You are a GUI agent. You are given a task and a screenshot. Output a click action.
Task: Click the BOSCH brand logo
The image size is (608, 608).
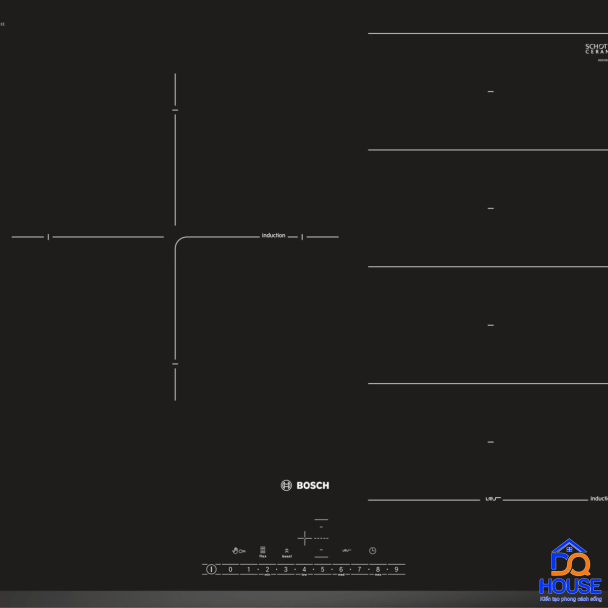point(305,485)
